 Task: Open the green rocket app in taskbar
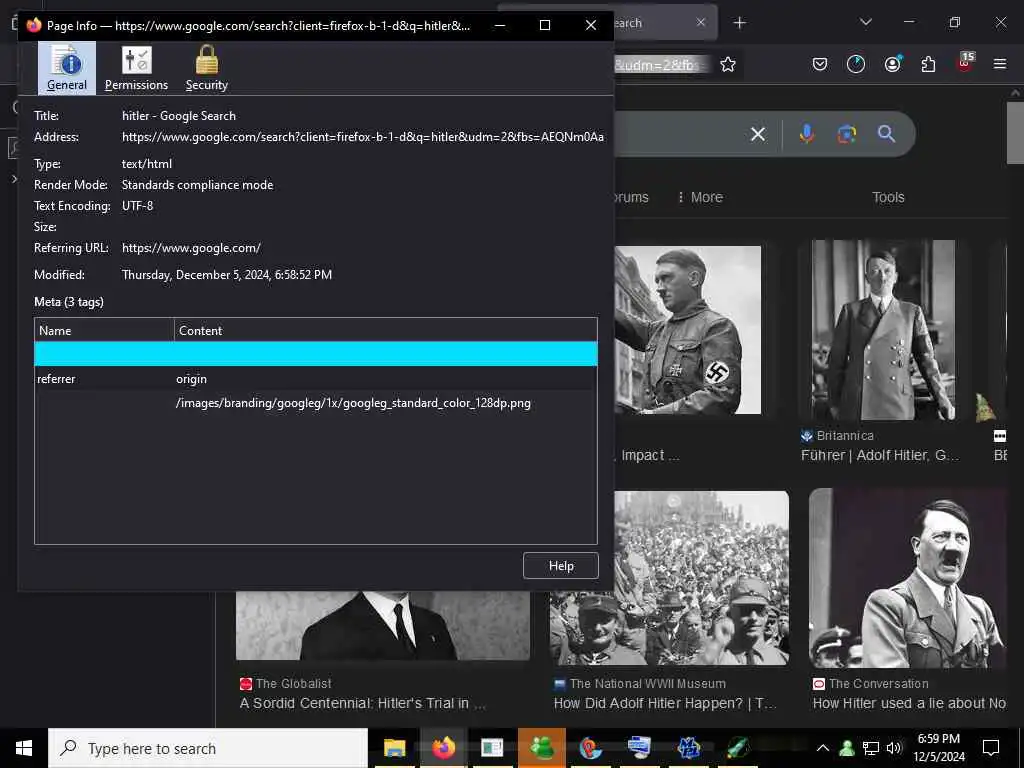point(737,748)
